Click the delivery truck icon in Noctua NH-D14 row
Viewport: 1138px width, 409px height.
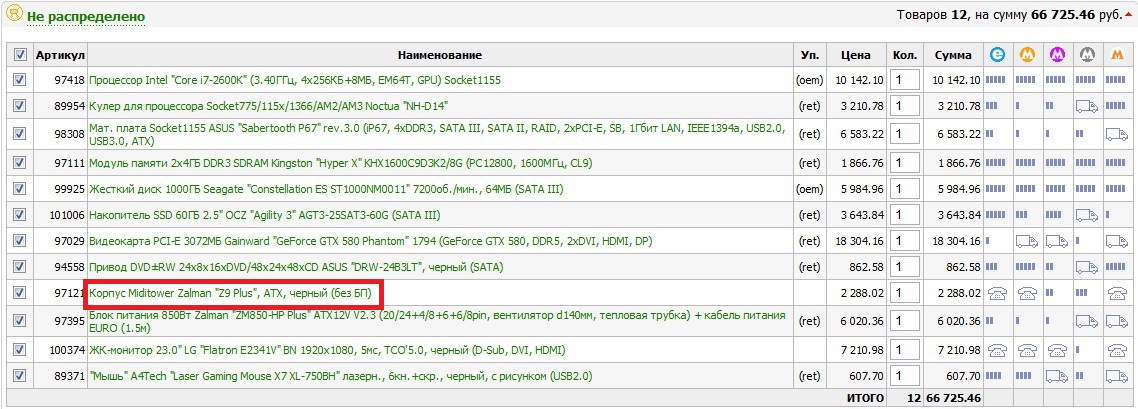click(1087, 107)
